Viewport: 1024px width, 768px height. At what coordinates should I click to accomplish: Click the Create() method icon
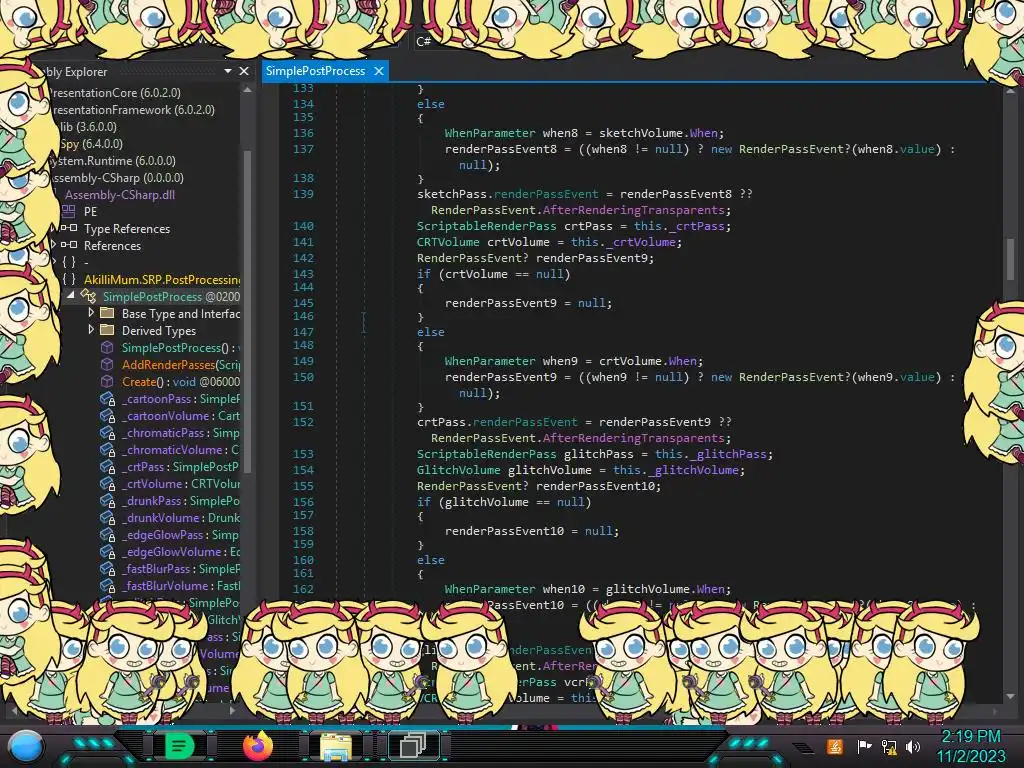[x=107, y=381]
